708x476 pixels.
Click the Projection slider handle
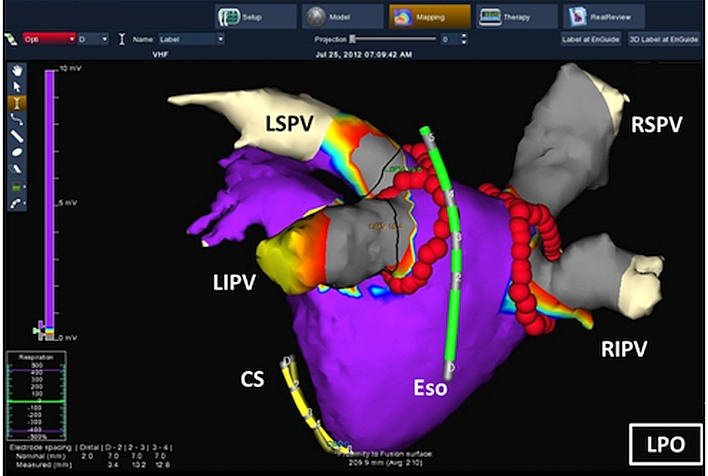(353, 39)
